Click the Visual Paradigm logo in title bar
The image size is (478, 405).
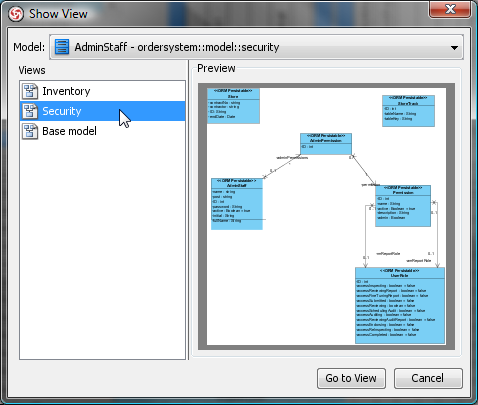(x=16, y=14)
